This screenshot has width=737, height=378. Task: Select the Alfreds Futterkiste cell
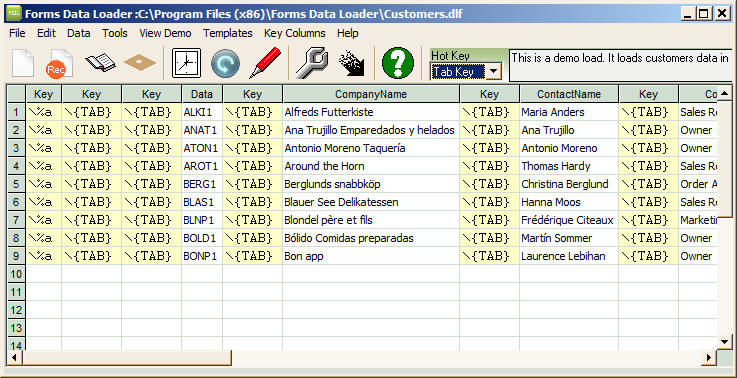371,112
